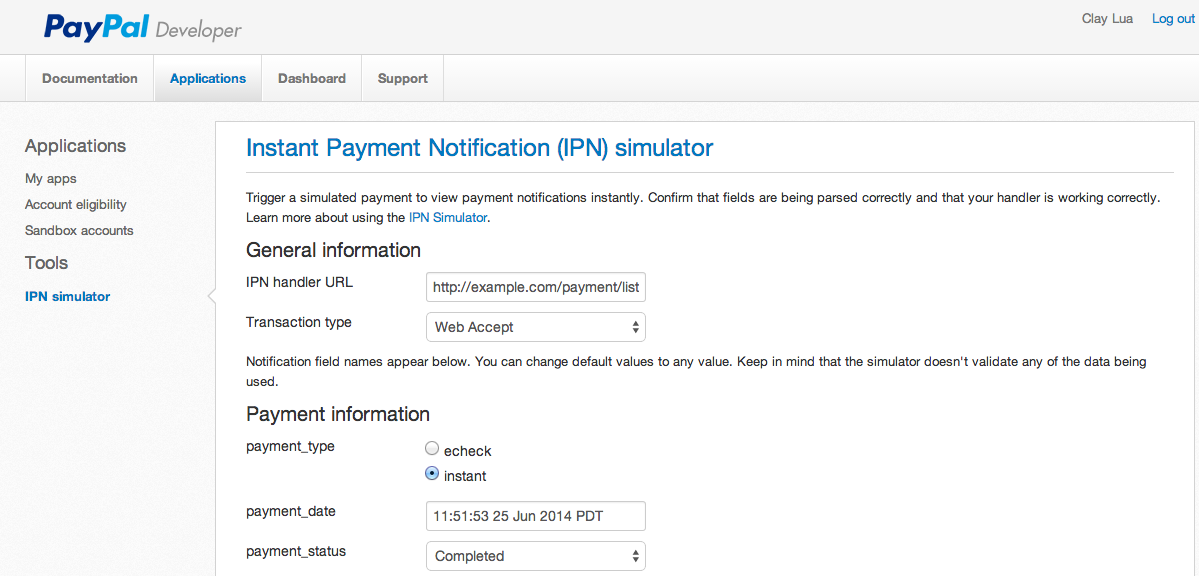This screenshot has height=576, width=1199.
Task: Go to Sandbox accounts
Action: pos(79,230)
